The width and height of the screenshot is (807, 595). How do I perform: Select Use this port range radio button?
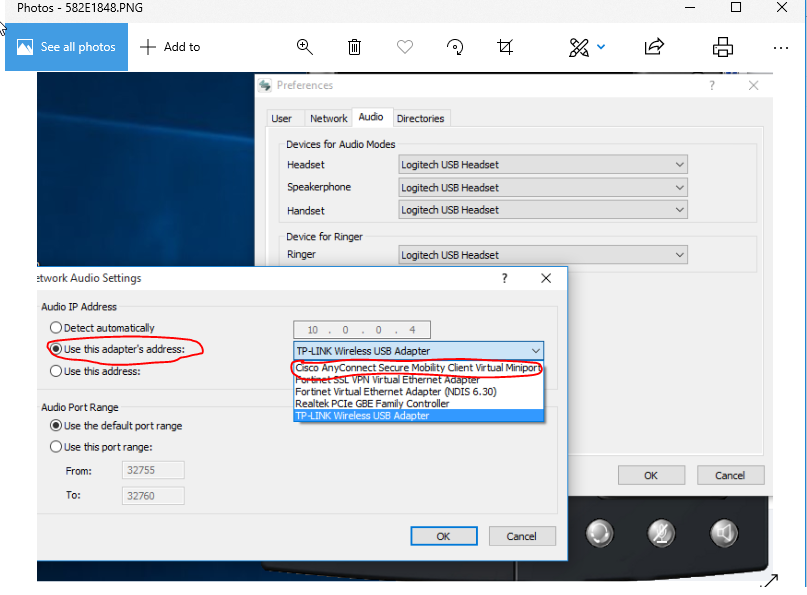click(x=56, y=447)
